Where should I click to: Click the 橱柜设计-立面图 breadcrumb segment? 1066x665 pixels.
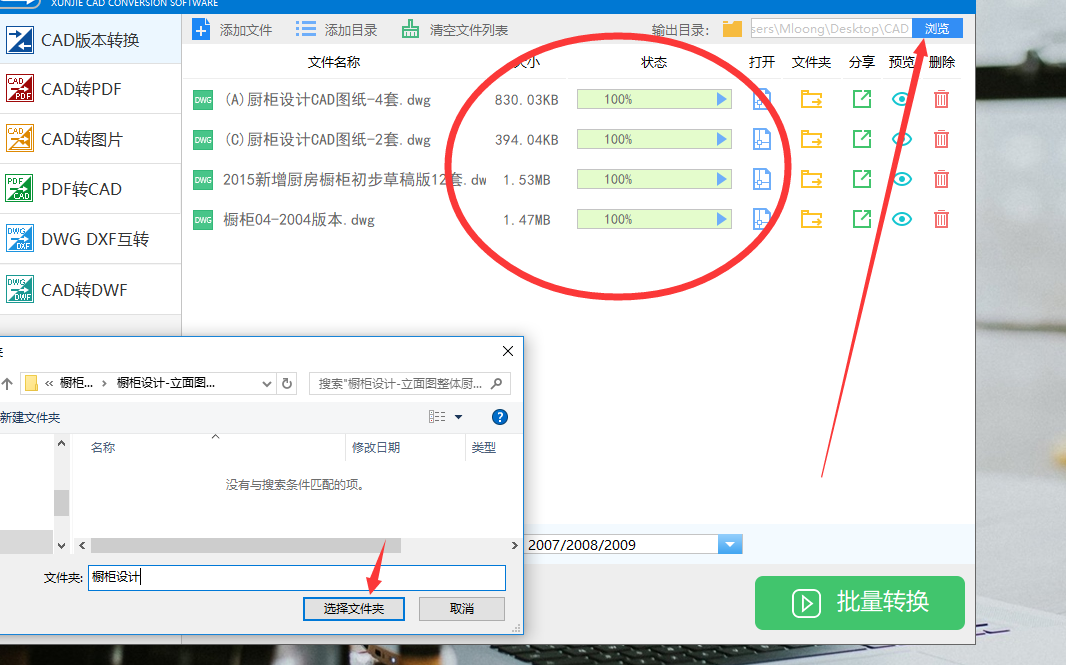166,383
